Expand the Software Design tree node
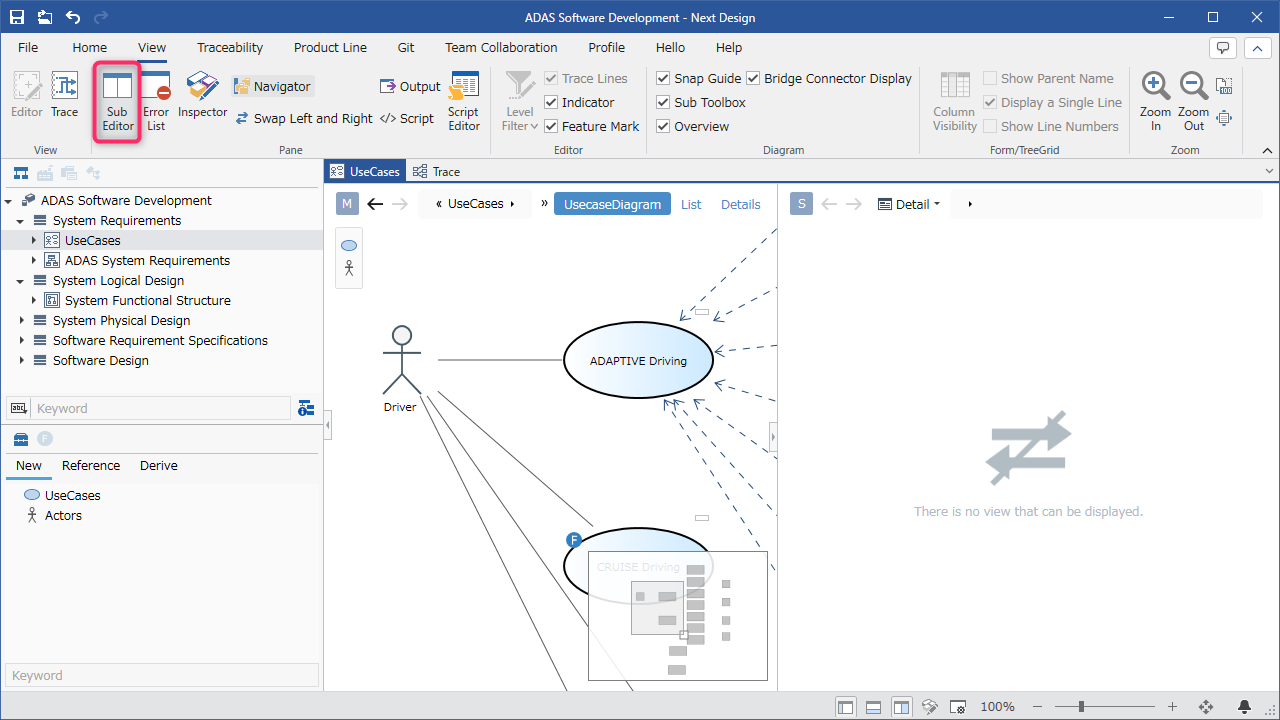 [x=21, y=360]
